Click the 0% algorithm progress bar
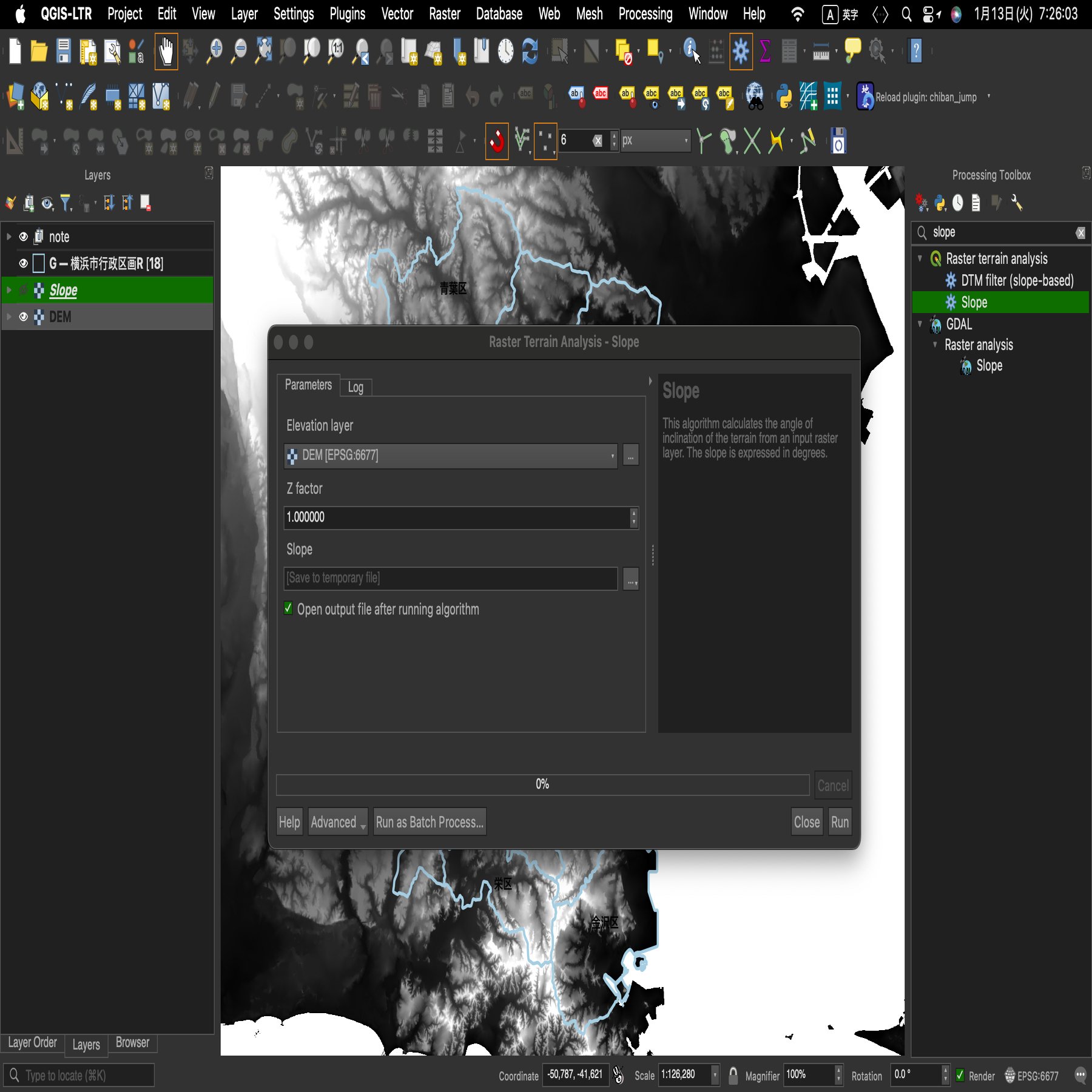1092x1092 pixels. pos(542,784)
